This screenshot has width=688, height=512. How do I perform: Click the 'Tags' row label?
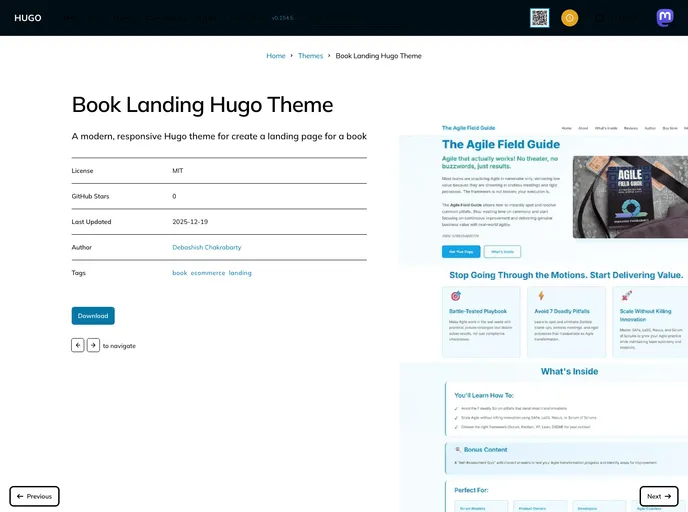(x=79, y=273)
